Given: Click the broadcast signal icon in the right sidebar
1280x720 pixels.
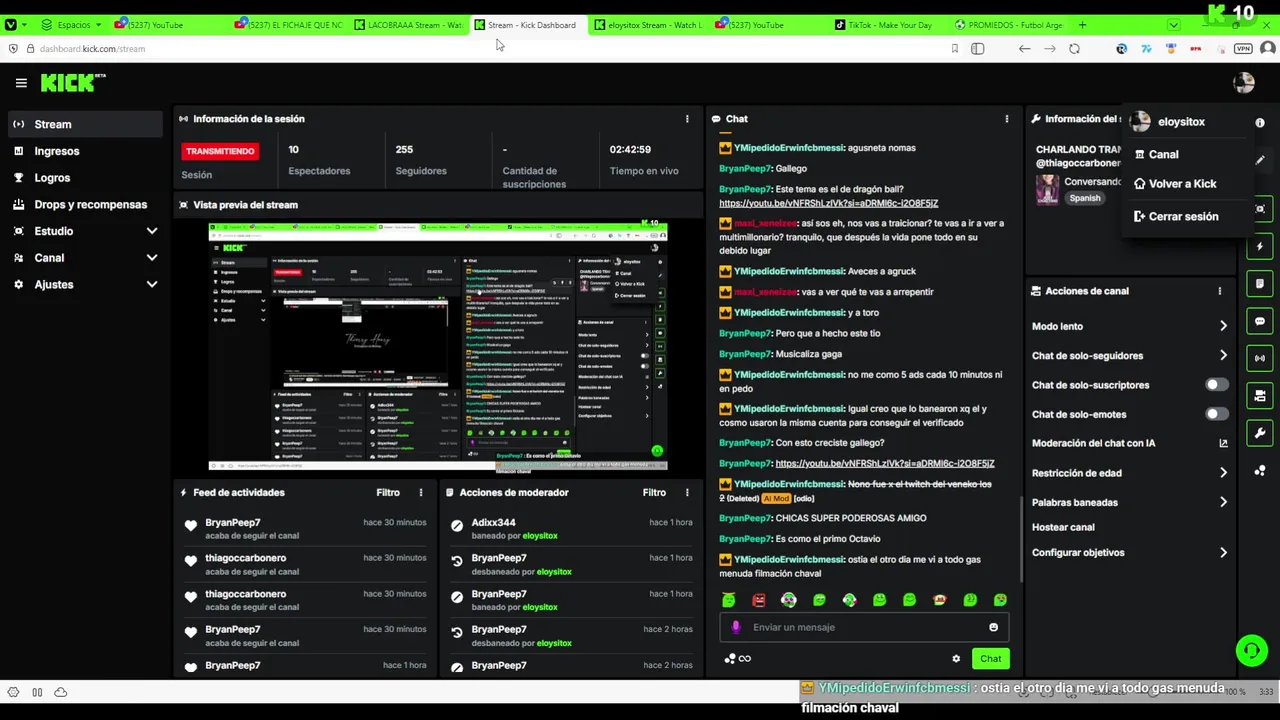Looking at the screenshot, I should 1260,358.
